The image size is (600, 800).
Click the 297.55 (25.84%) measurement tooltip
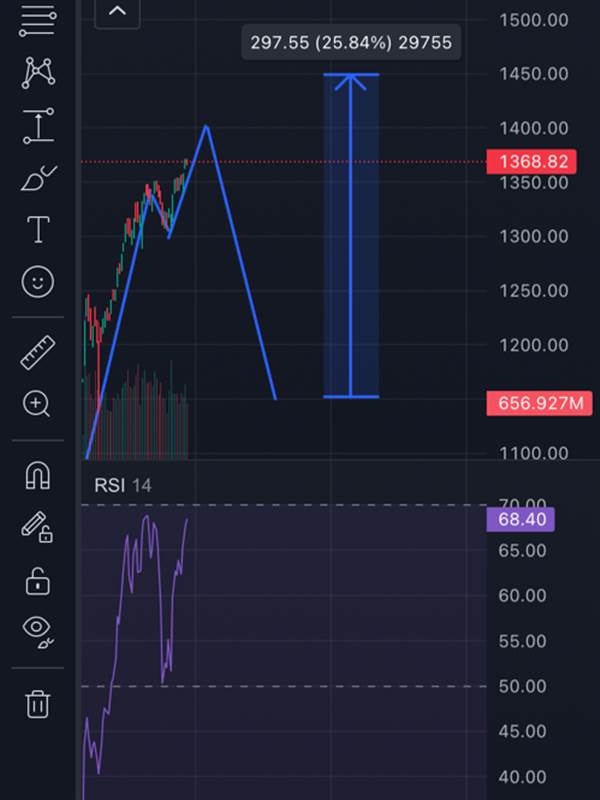click(351, 42)
